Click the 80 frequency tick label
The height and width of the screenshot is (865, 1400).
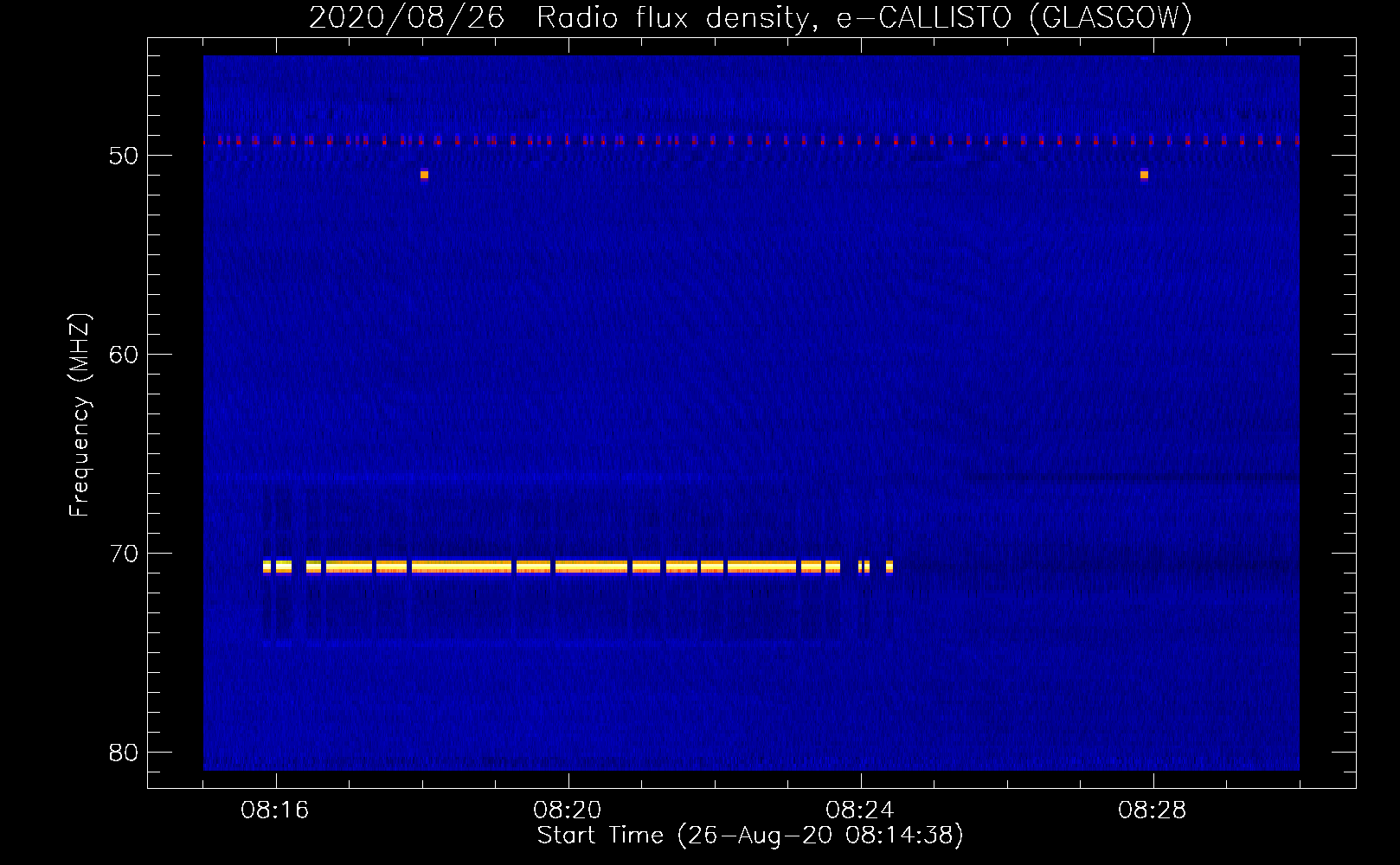(124, 753)
